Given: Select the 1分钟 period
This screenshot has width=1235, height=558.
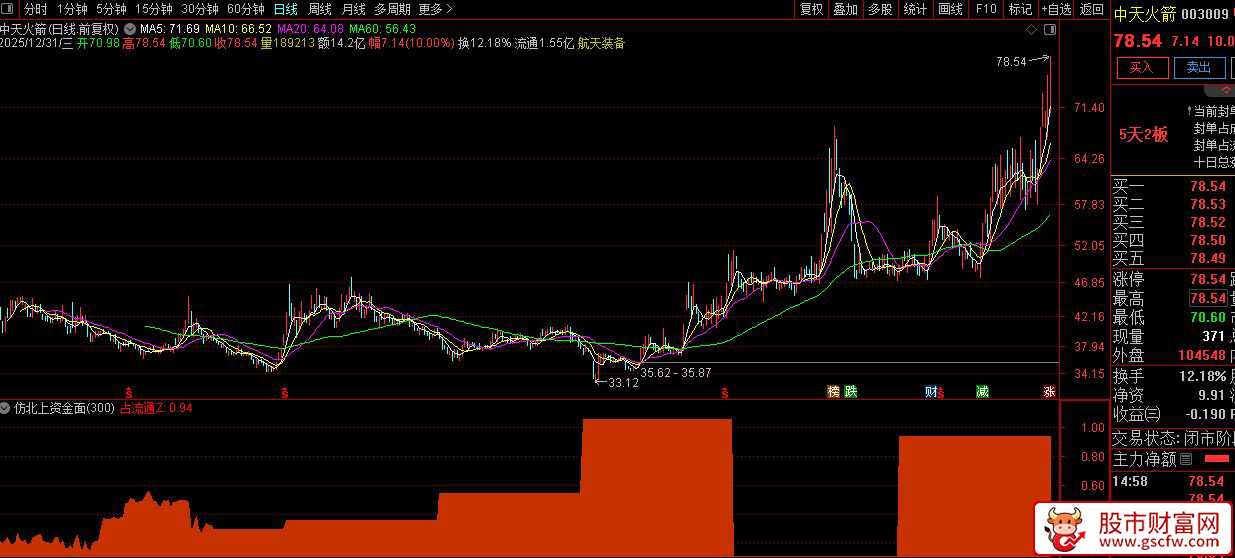Looking at the screenshot, I should 73,9.
